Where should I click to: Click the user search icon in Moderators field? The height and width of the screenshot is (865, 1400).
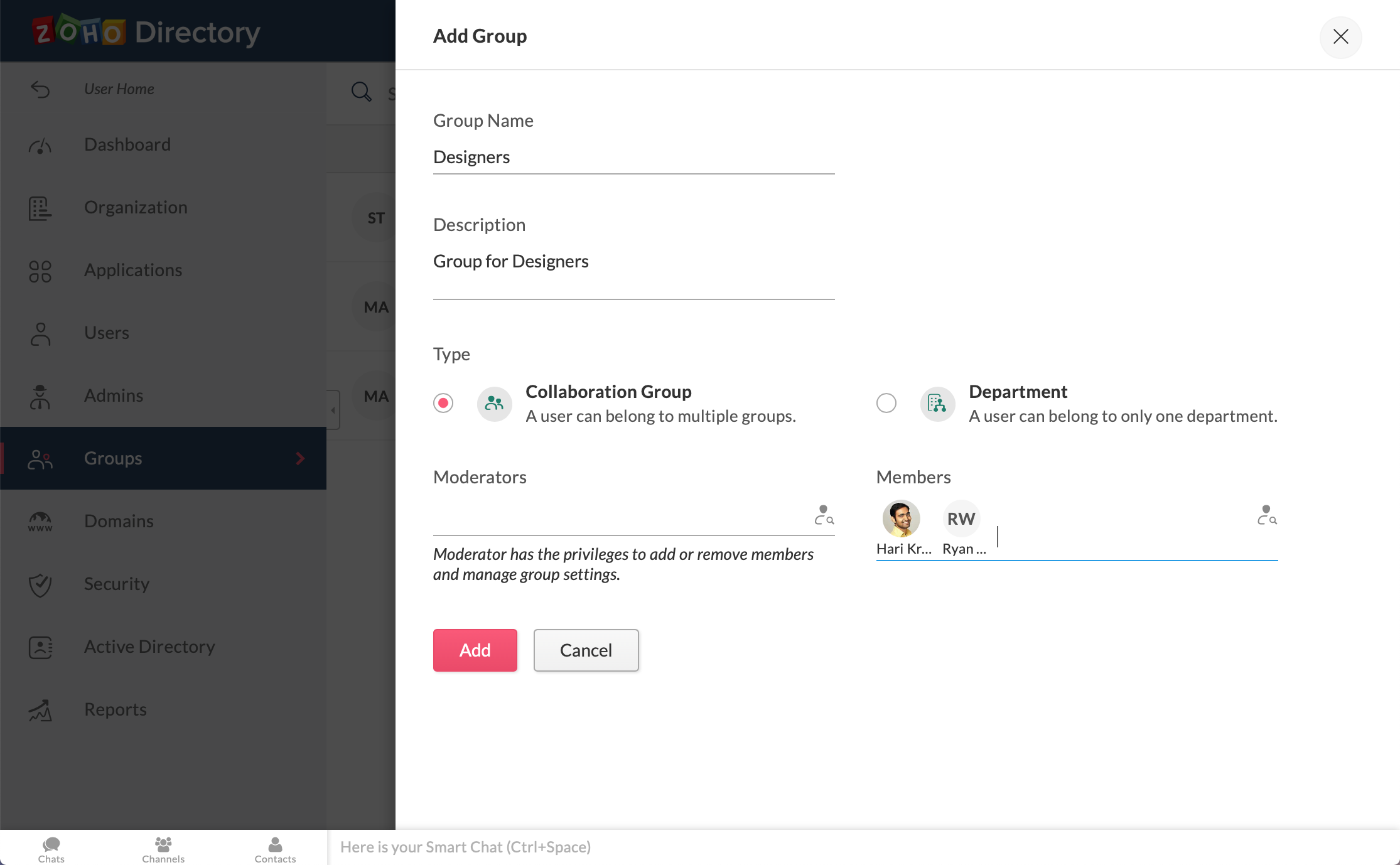pyautogui.click(x=824, y=515)
